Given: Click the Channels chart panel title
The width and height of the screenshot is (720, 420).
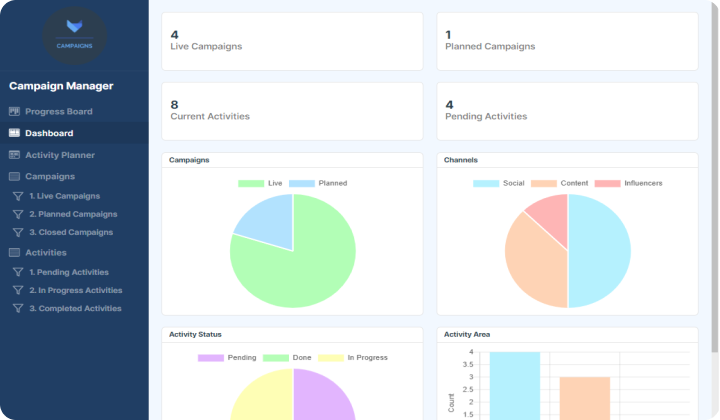Looking at the screenshot, I should (x=461, y=160).
